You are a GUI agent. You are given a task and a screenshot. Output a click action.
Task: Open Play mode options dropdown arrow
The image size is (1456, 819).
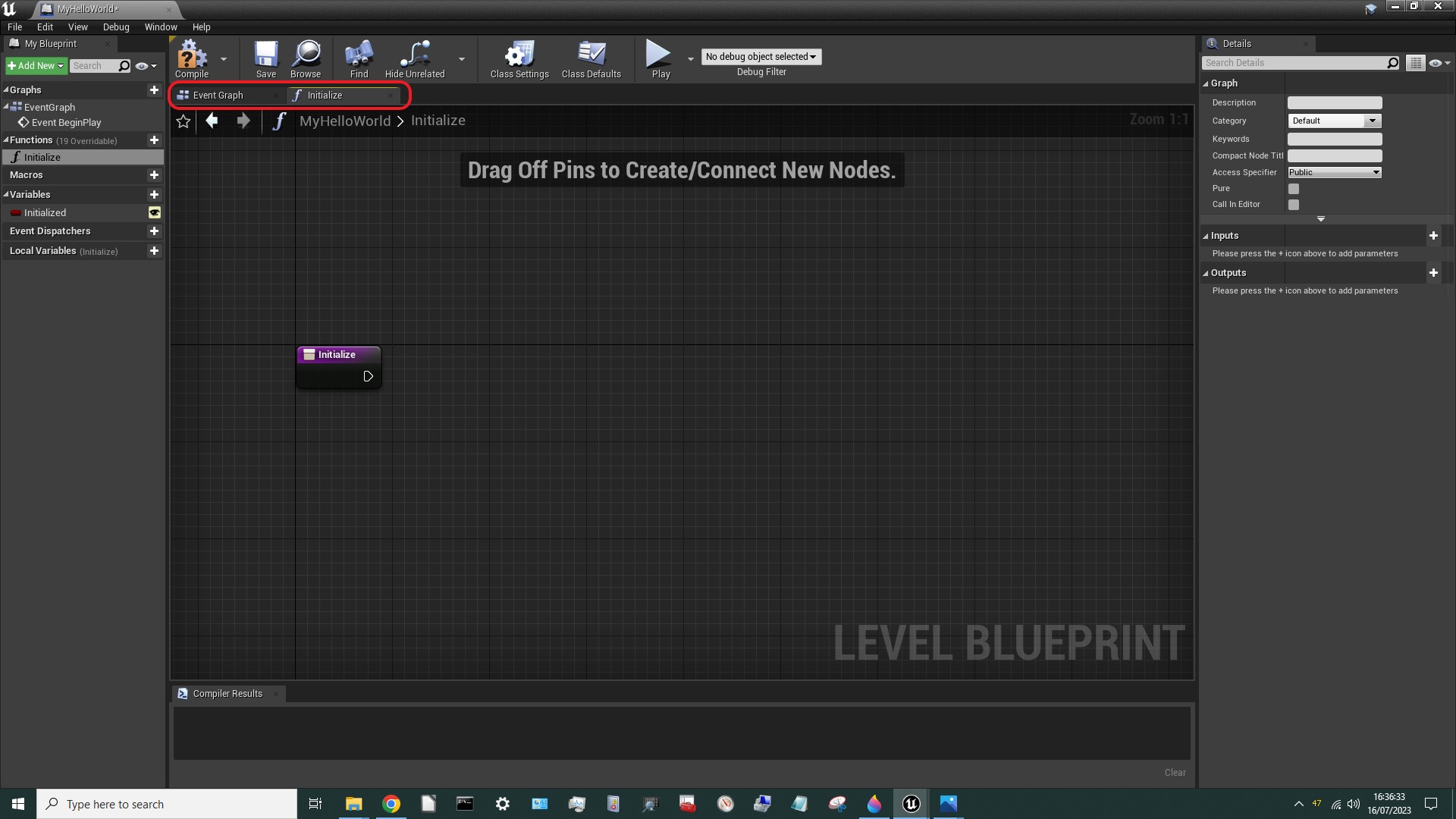[x=691, y=59]
